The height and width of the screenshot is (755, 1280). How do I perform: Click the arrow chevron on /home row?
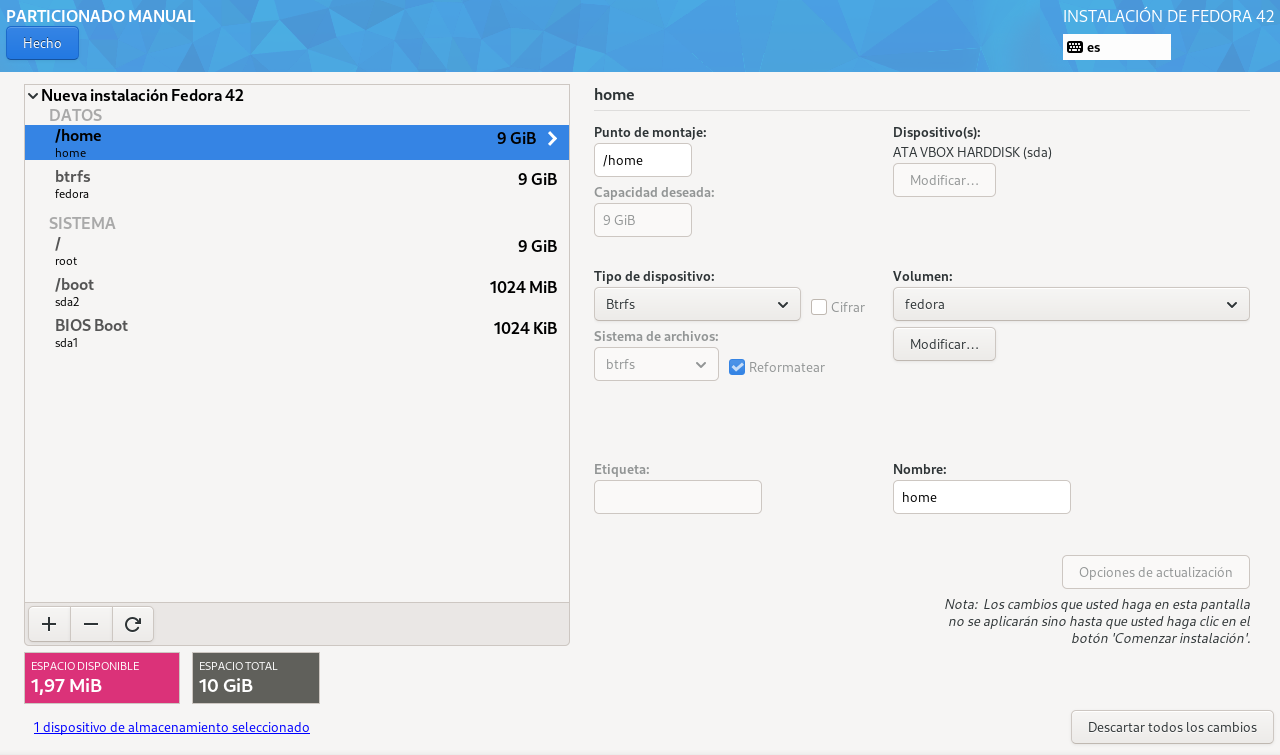[x=552, y=139]
